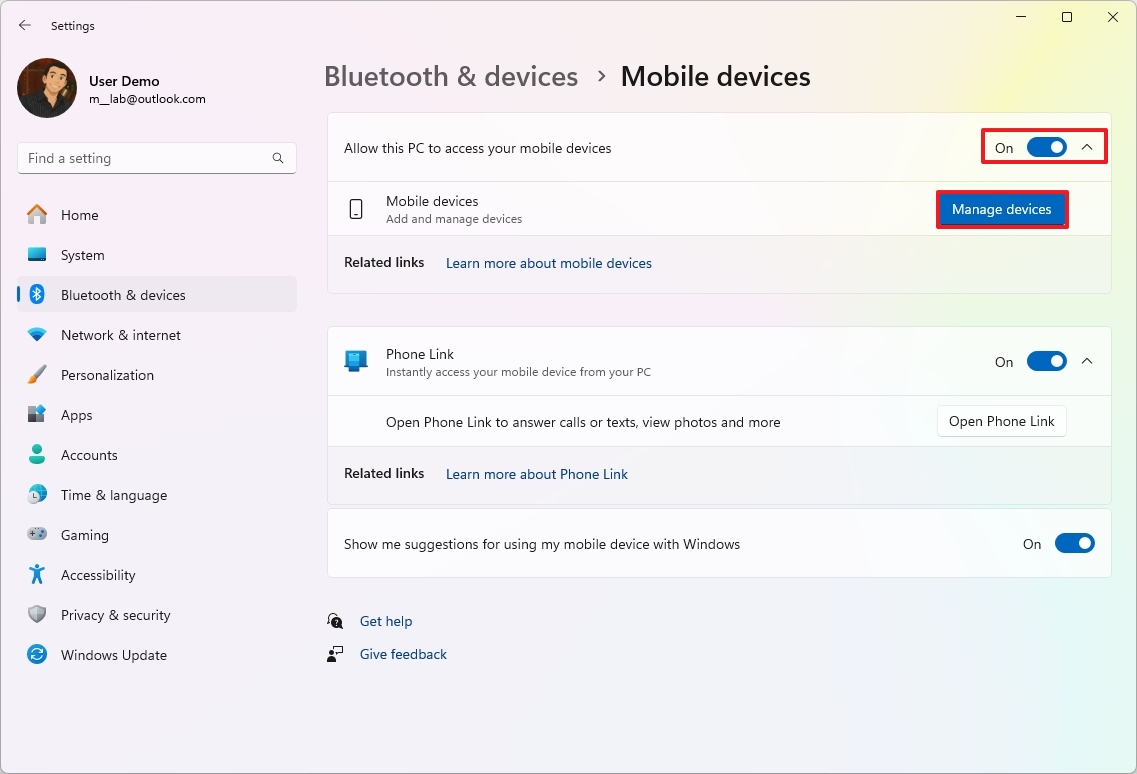Collapse the mobile devices access section
The height and width of the screenshot is (774, 1137).
pyautogui.click(x=1088, y=146)
